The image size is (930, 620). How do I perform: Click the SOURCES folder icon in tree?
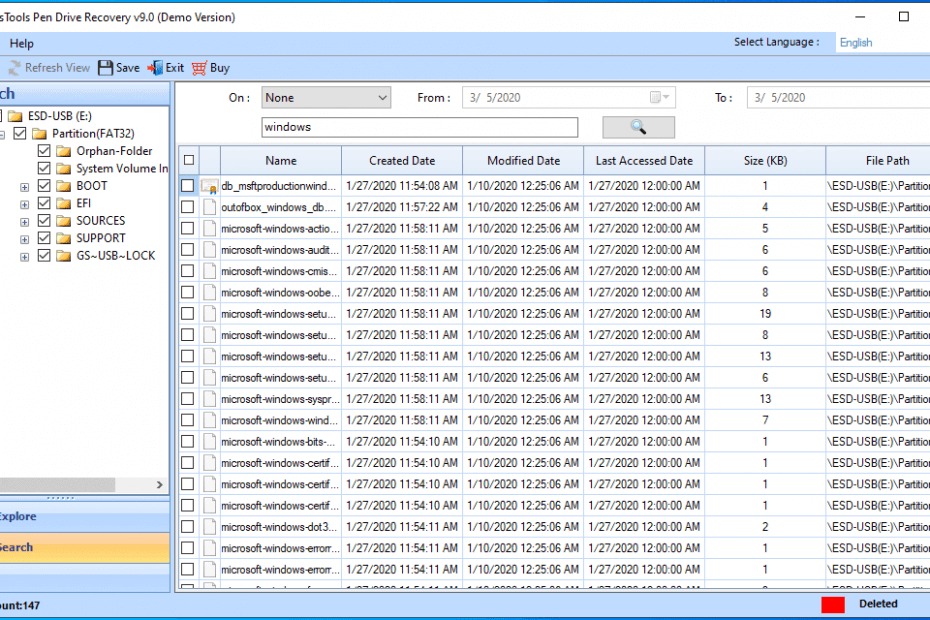[x=64, y=221]
